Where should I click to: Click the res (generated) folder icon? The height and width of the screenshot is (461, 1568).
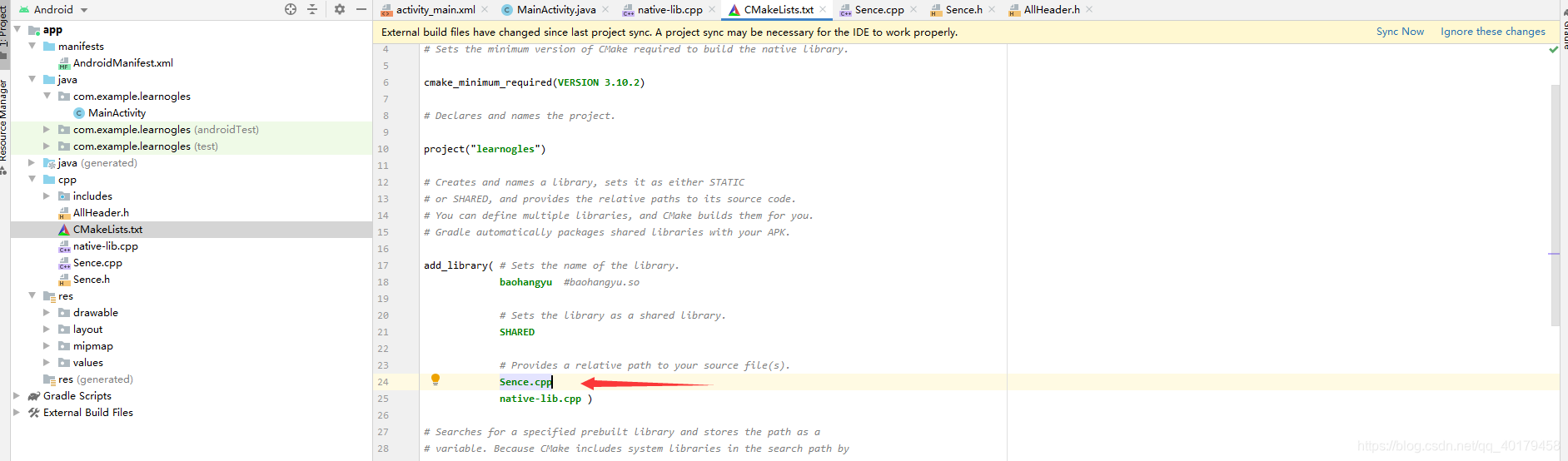click(49, 379)
